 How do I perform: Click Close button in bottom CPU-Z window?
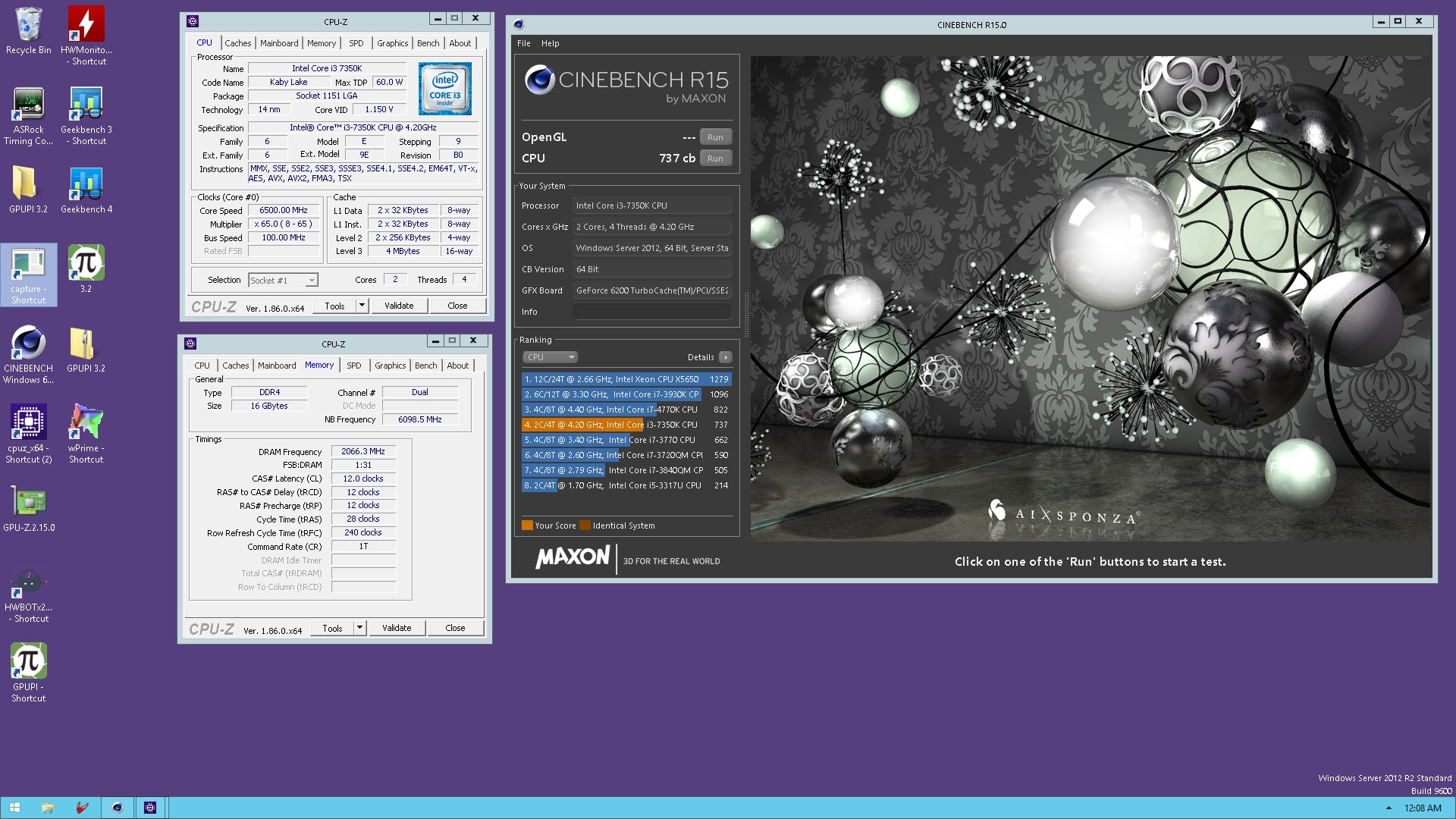coord(455,628)
